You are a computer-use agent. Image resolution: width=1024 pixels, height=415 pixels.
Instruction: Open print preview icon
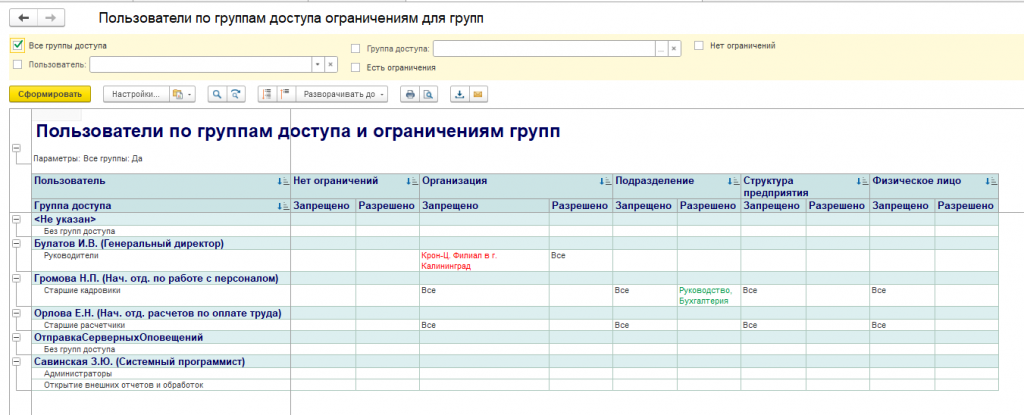point(428,94)
